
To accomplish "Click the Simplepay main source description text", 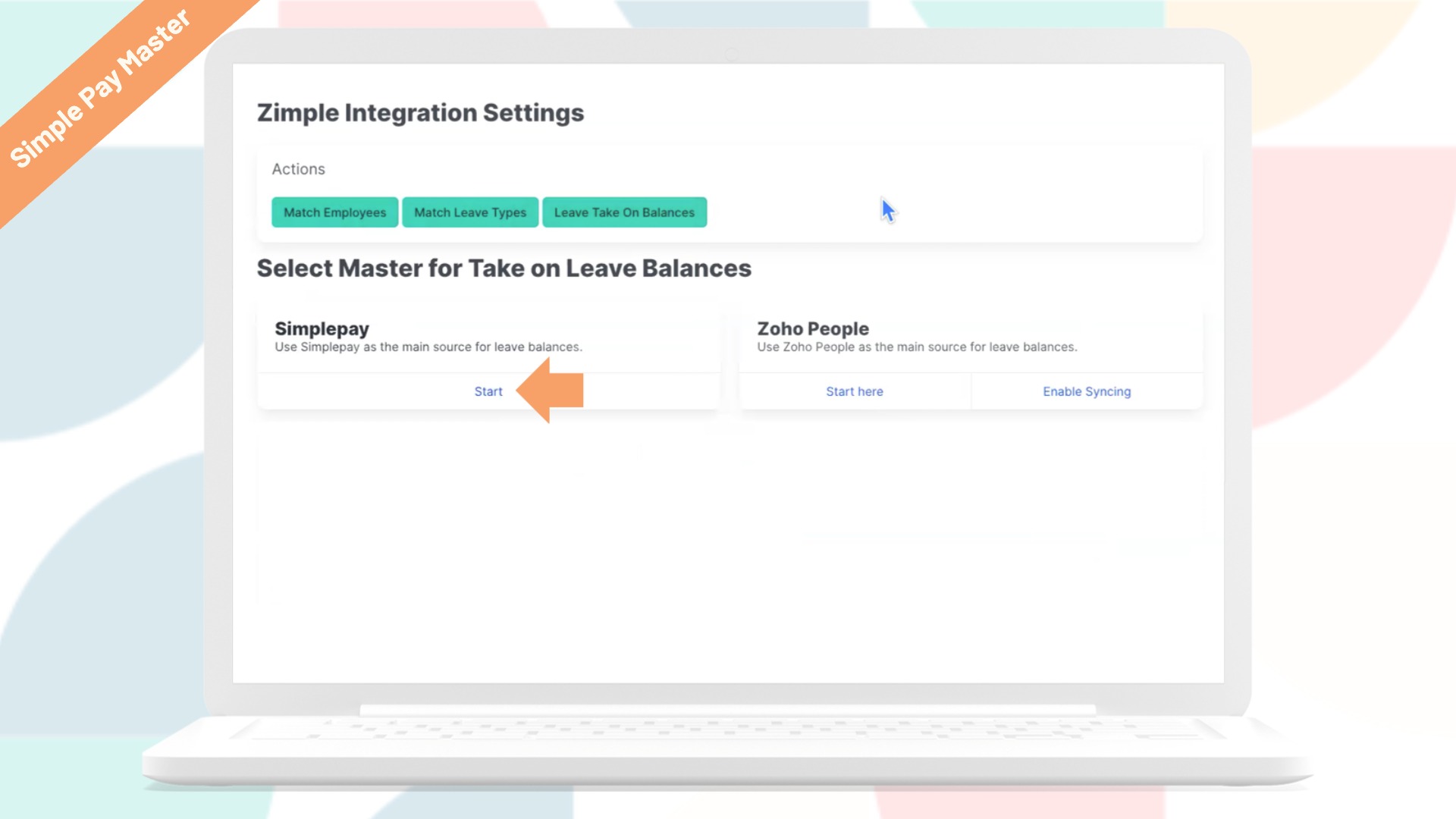I will click(x=428, y=347).
